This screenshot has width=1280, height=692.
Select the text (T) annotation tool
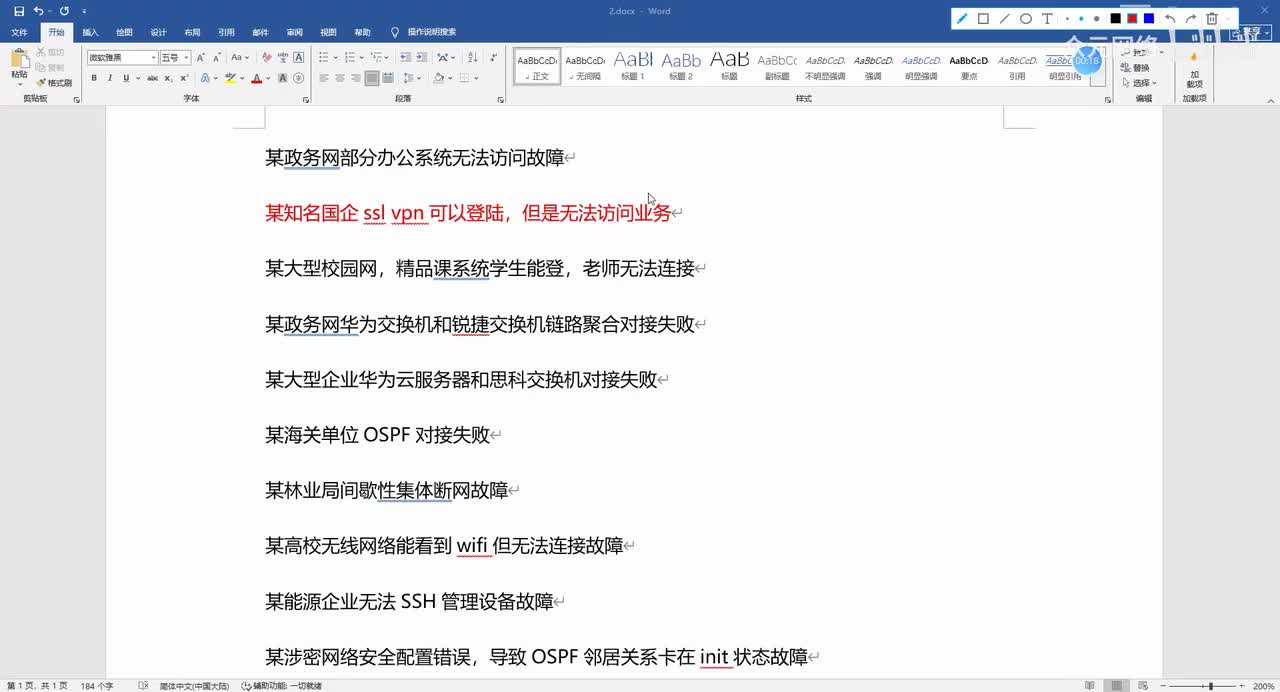[x=1047, y=18]
